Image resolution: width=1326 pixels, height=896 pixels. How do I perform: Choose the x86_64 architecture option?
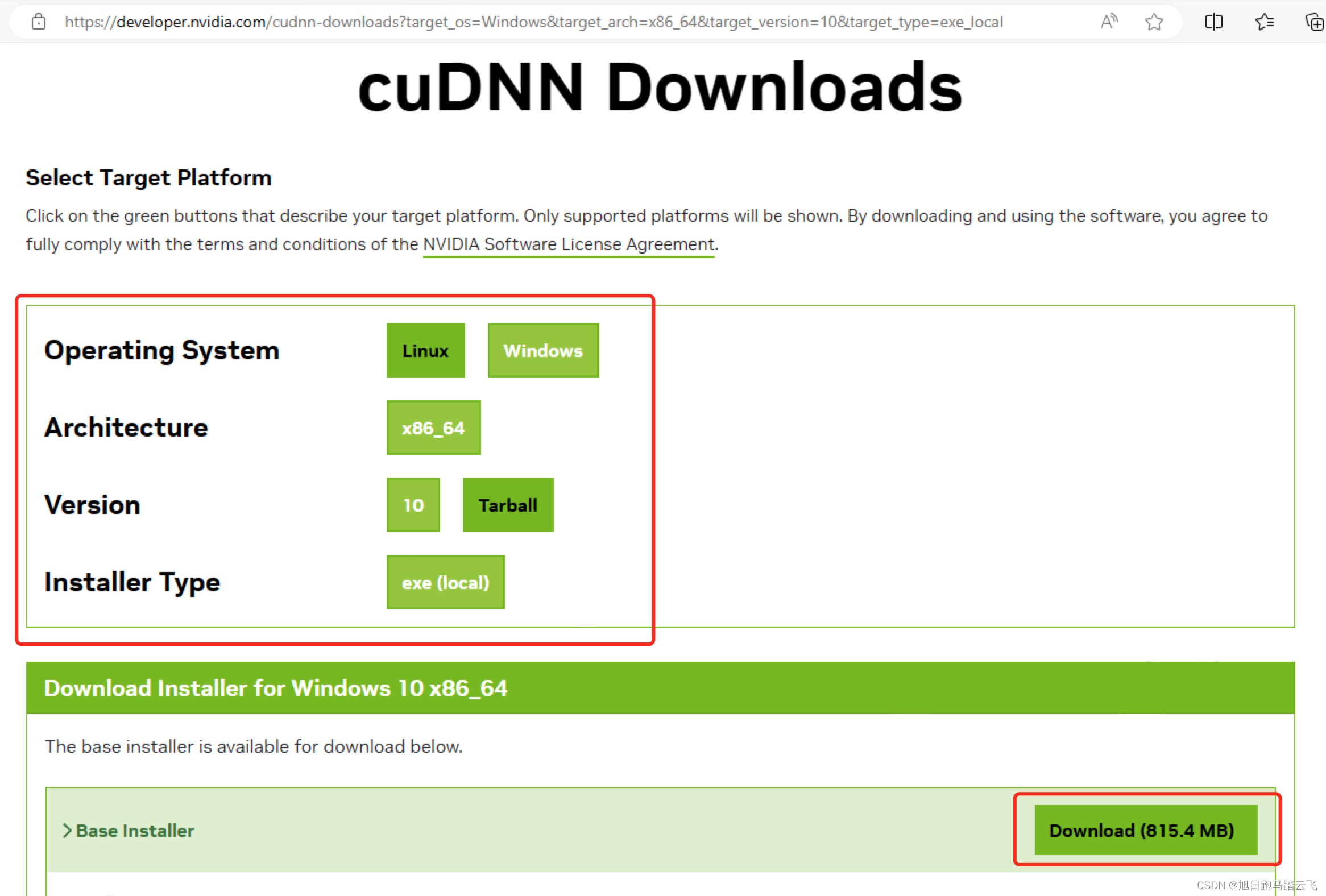pos(433,428)
